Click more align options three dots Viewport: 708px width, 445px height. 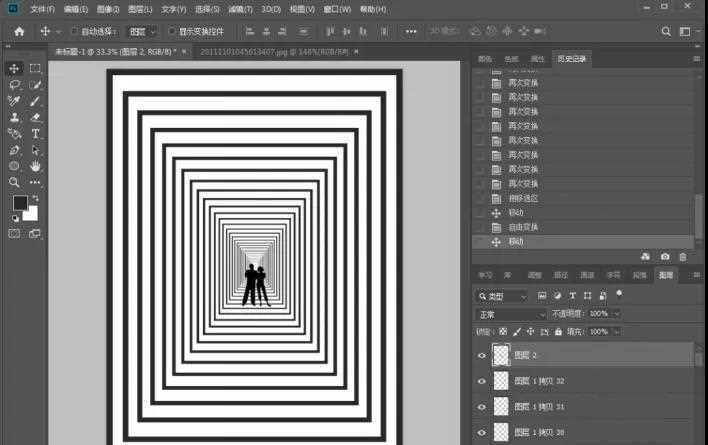click(x=410, y=32)
